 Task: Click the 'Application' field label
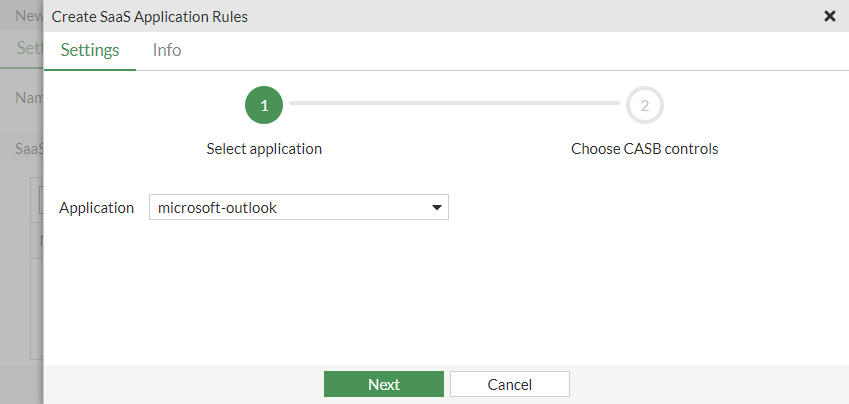(96, 208)
